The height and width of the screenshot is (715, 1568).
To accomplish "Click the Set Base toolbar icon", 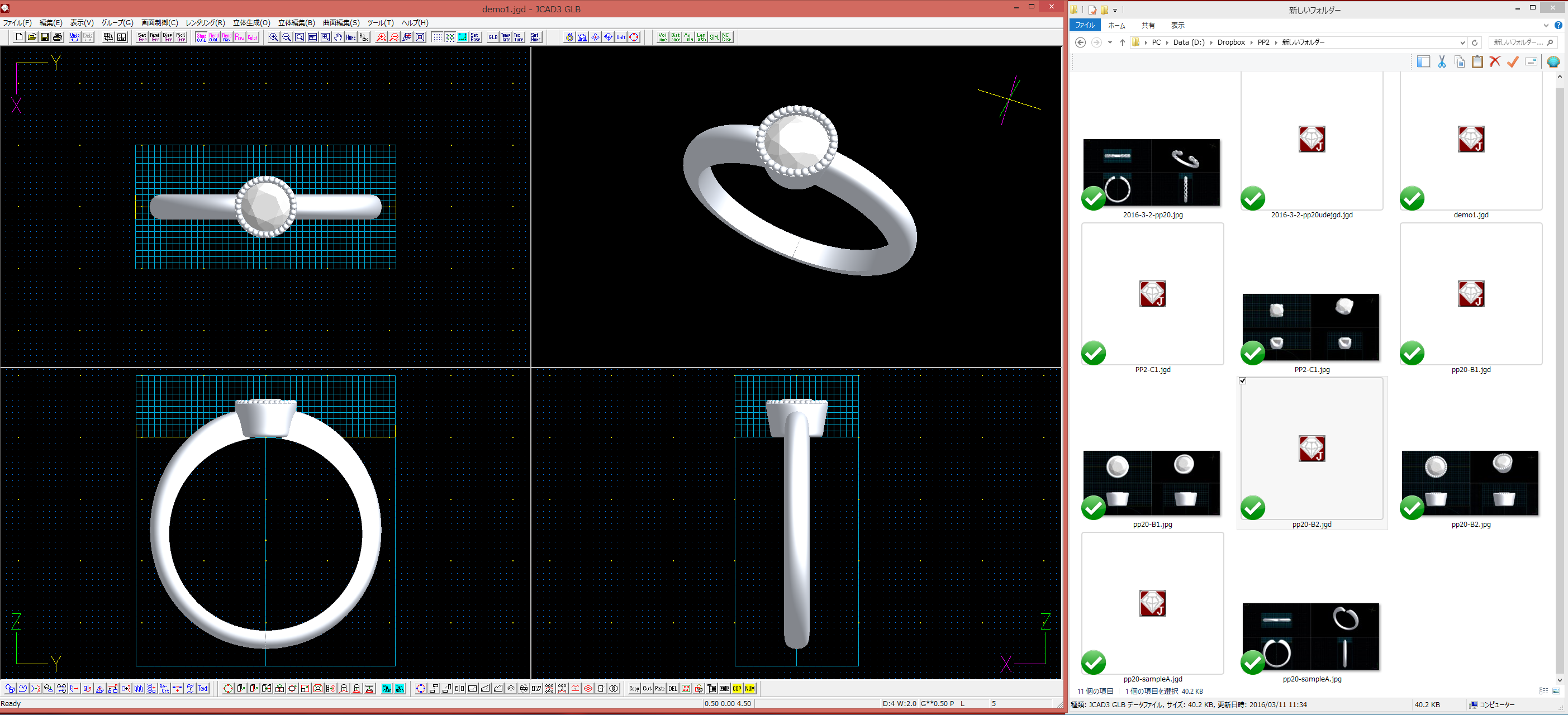I will [476, 37].
